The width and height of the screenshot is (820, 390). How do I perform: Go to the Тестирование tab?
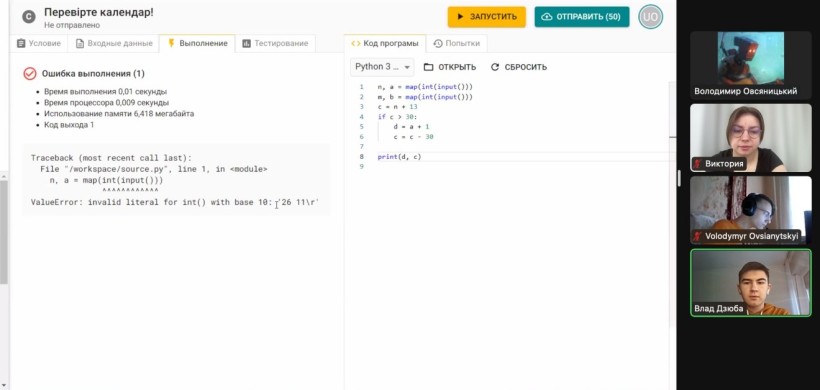pyautogui.click(x=275, y=43)
